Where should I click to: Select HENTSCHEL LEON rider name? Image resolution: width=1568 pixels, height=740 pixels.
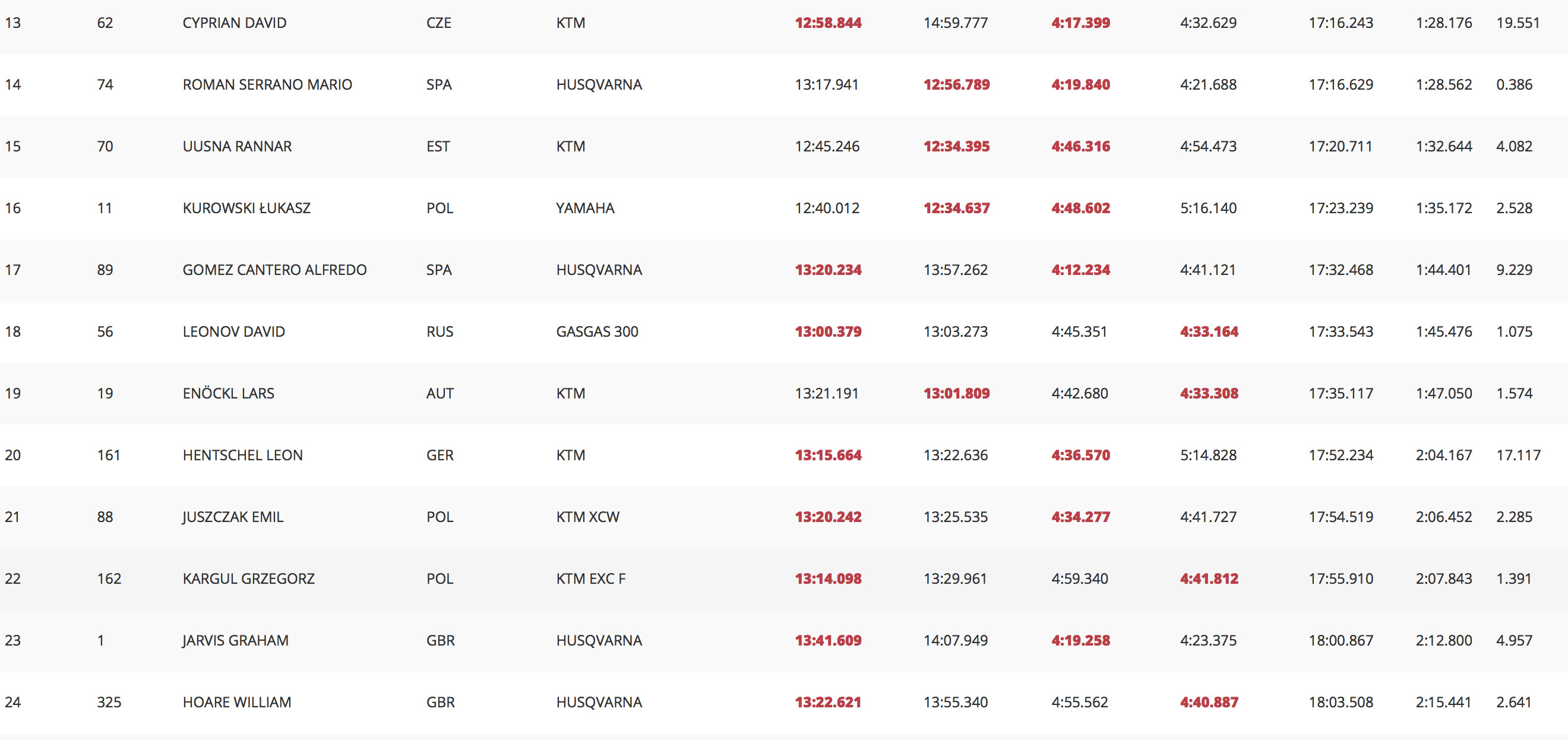242,455
